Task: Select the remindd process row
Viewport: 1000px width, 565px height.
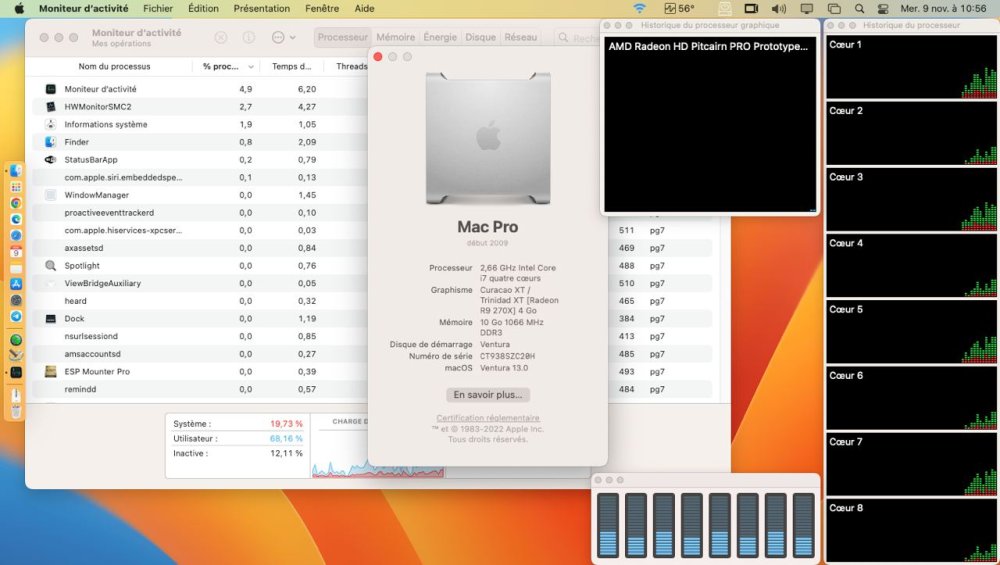Action: (198, 389)
